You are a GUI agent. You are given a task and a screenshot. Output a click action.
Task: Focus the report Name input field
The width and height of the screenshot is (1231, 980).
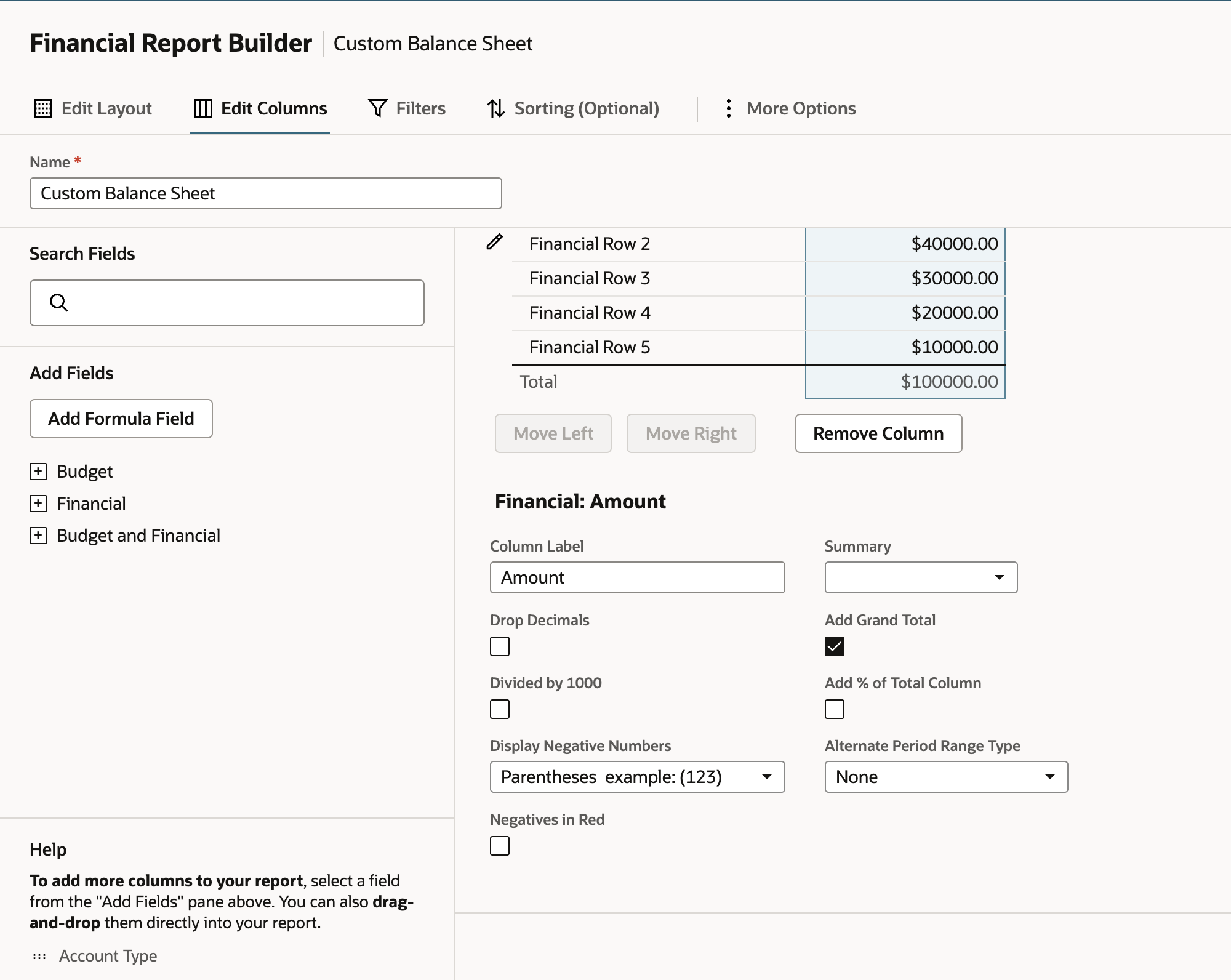[266, 193]
